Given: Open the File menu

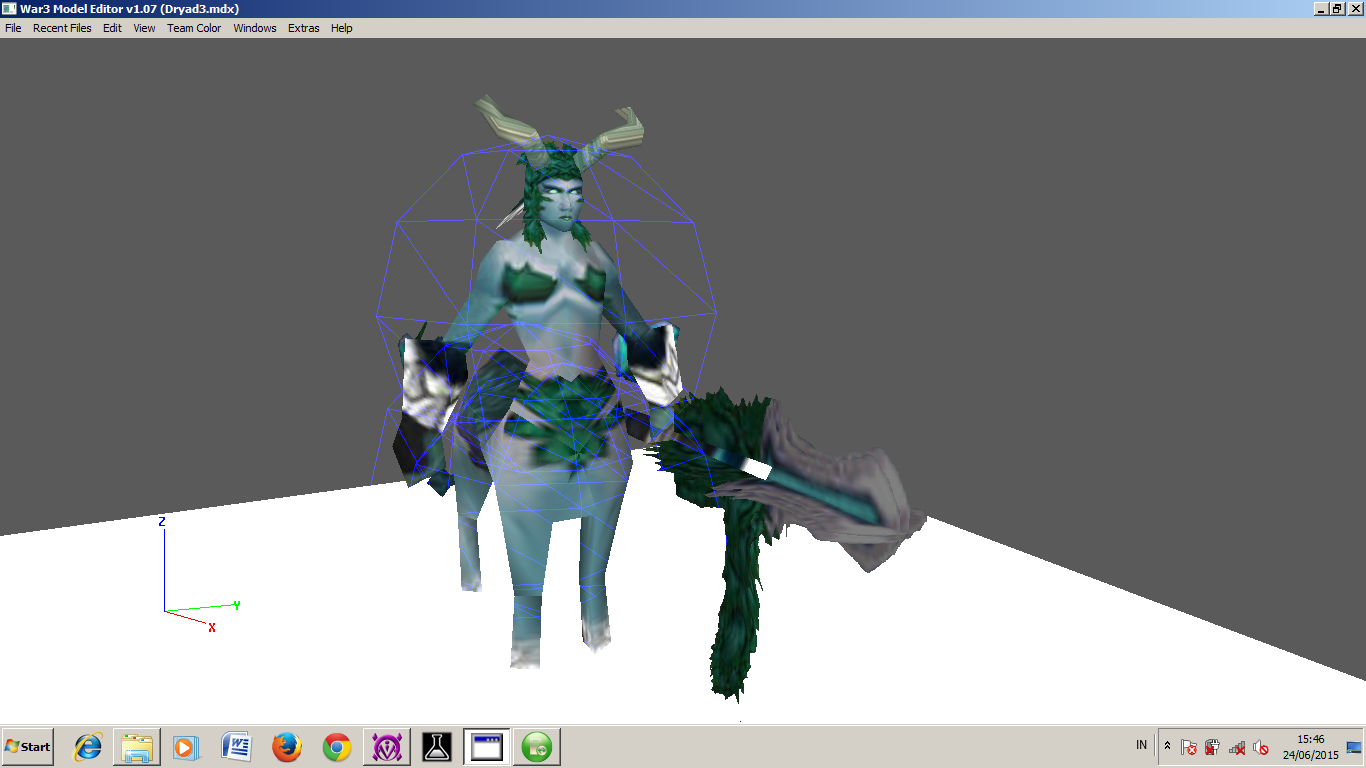Looking at the screenshot, I should coord(13,28).
